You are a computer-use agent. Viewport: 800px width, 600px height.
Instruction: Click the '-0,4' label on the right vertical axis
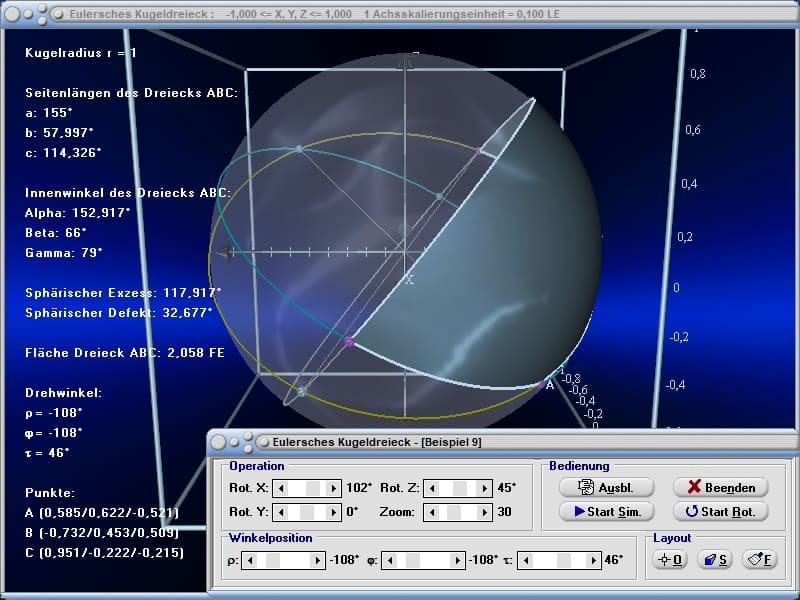675,385
